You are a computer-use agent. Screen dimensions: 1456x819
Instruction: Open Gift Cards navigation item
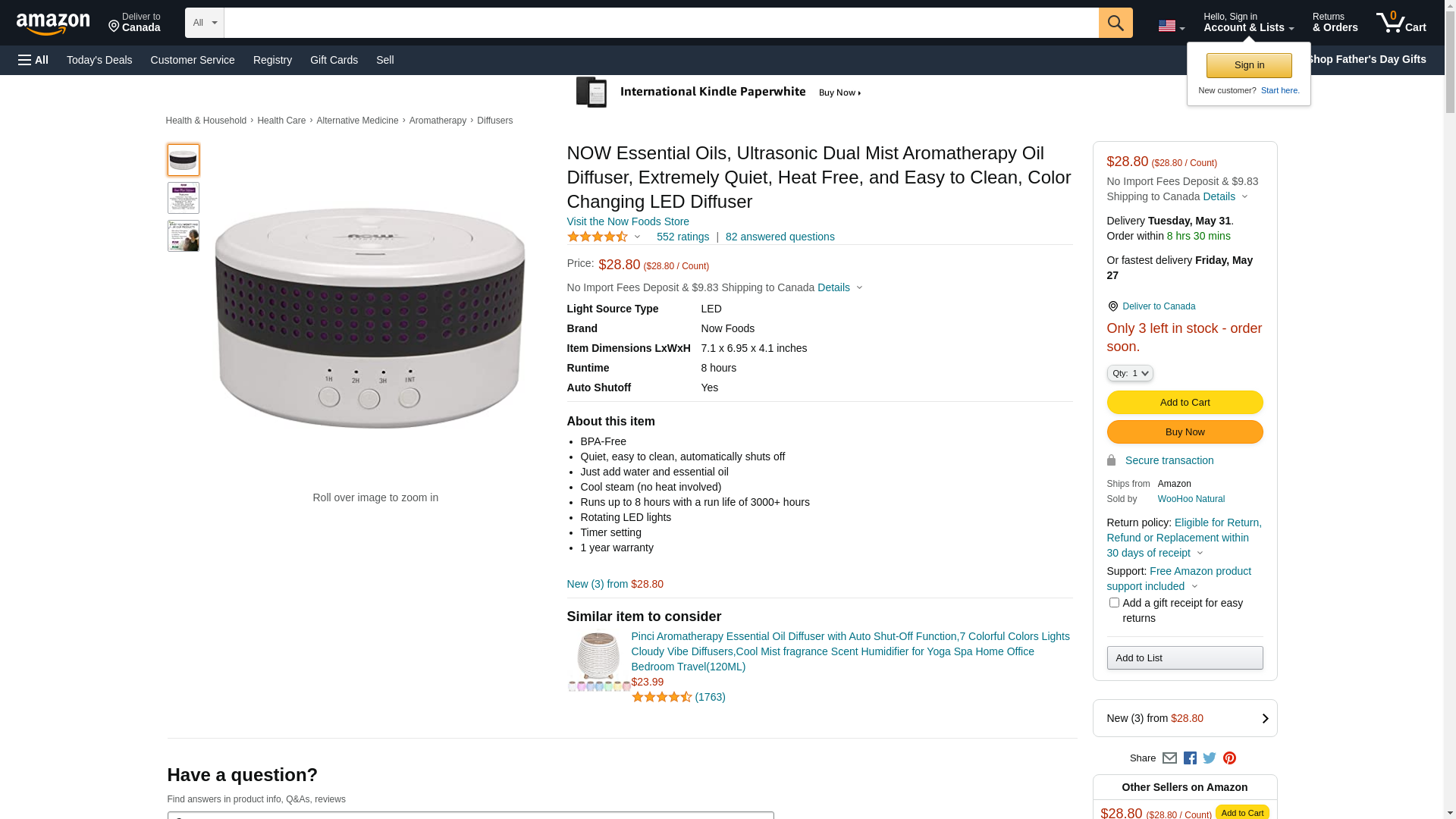[334, 60]
